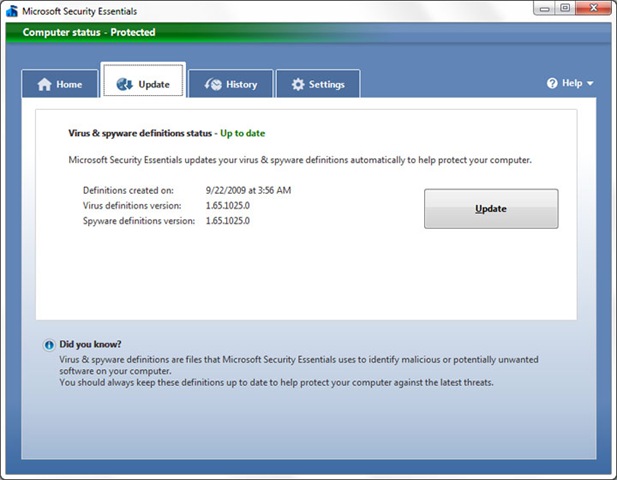Open the Settings tab label
The height and width of the screenshot is (480, 617).
pos(327,85)
